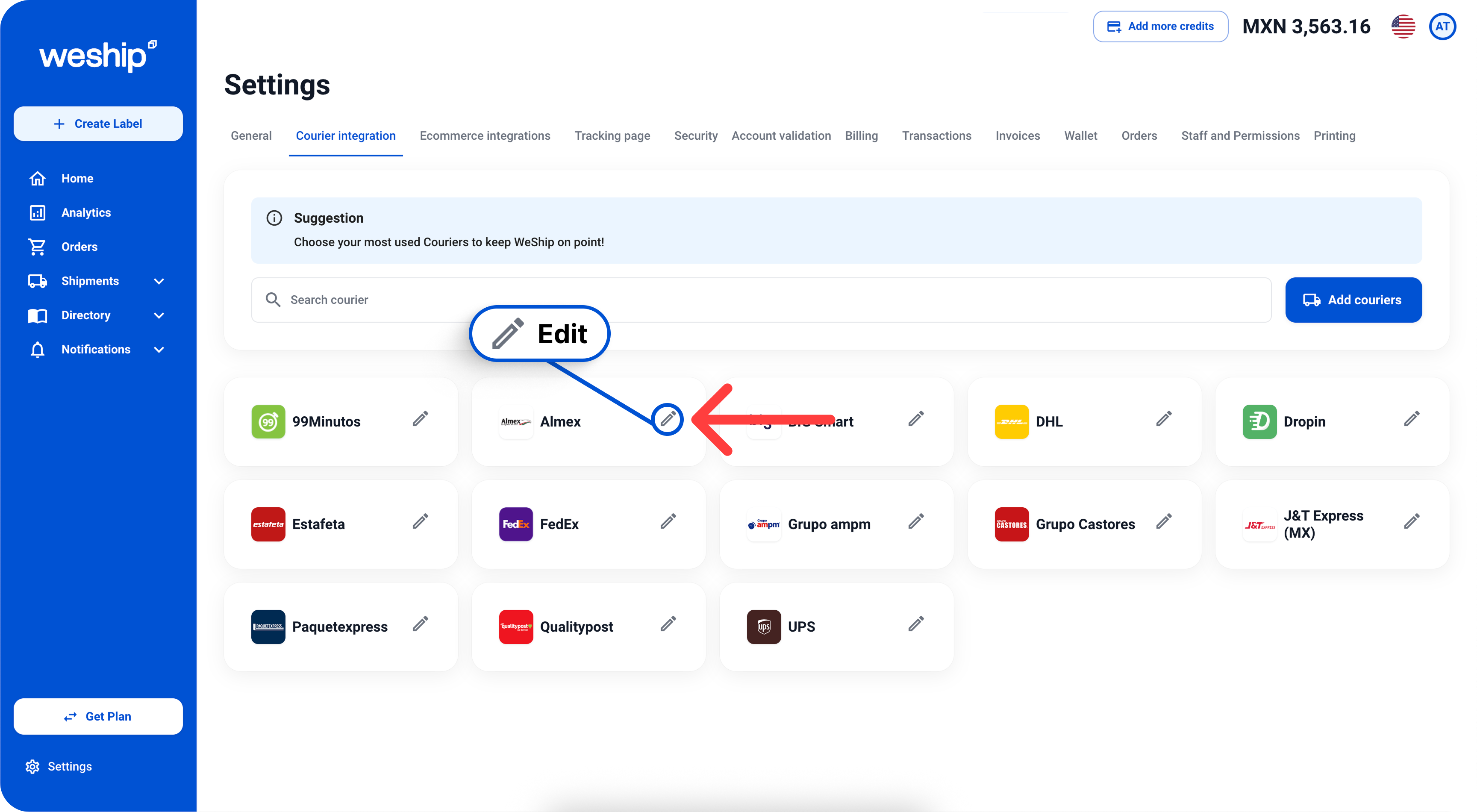1477x812 pixels.
Task: Edit the Paquetexpress courier
Action: 420,624
